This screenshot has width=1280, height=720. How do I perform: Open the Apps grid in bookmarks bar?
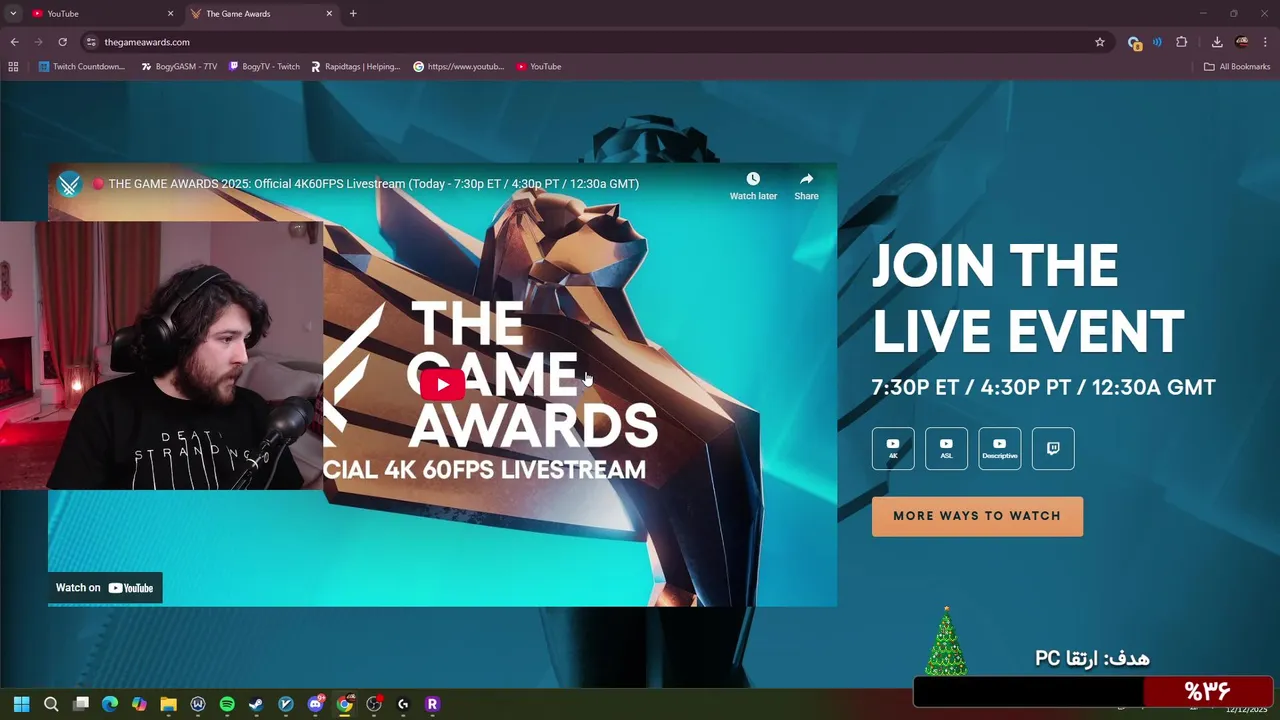pyautogui.click(x=13, y=67)
